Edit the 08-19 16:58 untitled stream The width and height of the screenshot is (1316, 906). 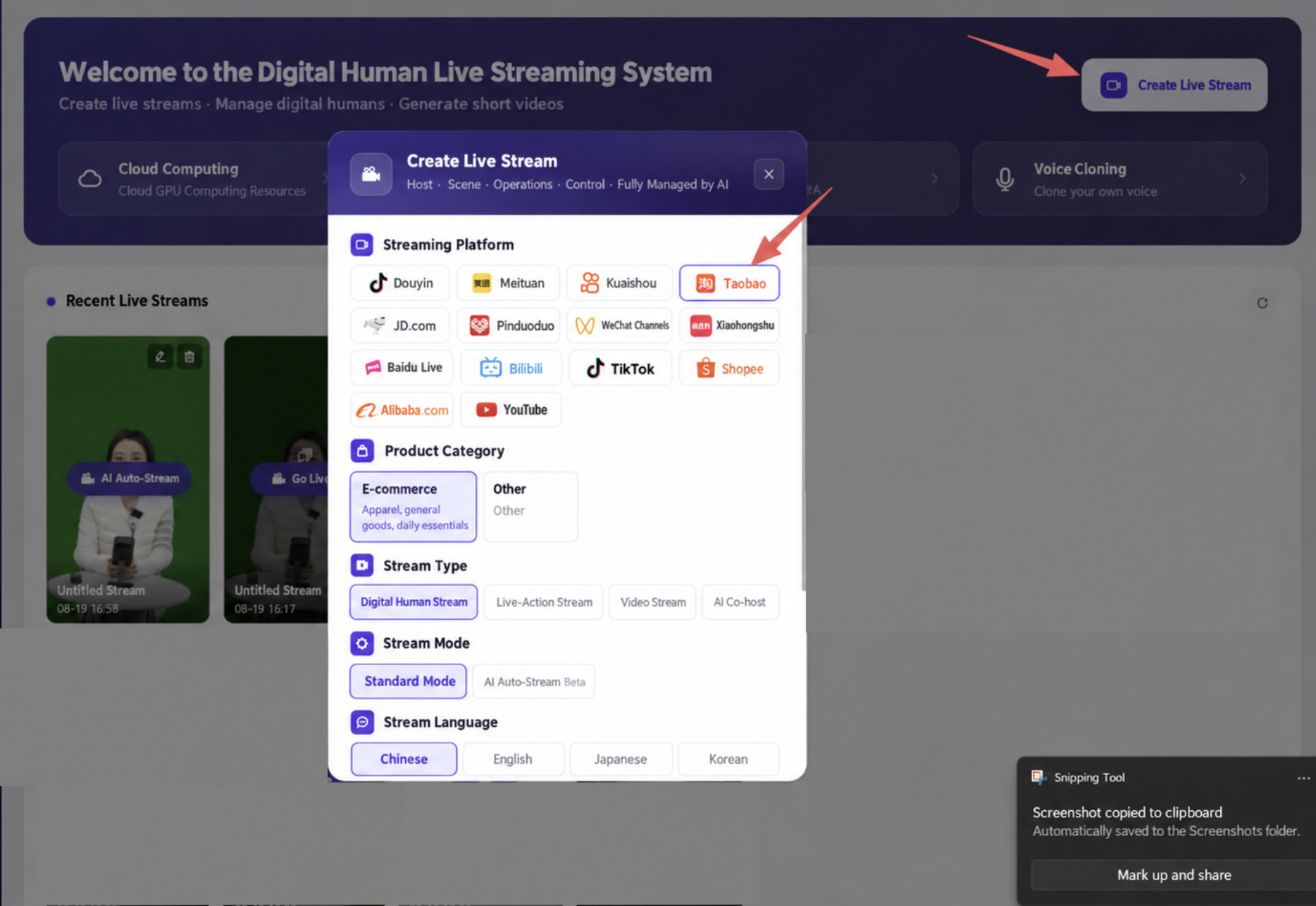tap(160, 357)
